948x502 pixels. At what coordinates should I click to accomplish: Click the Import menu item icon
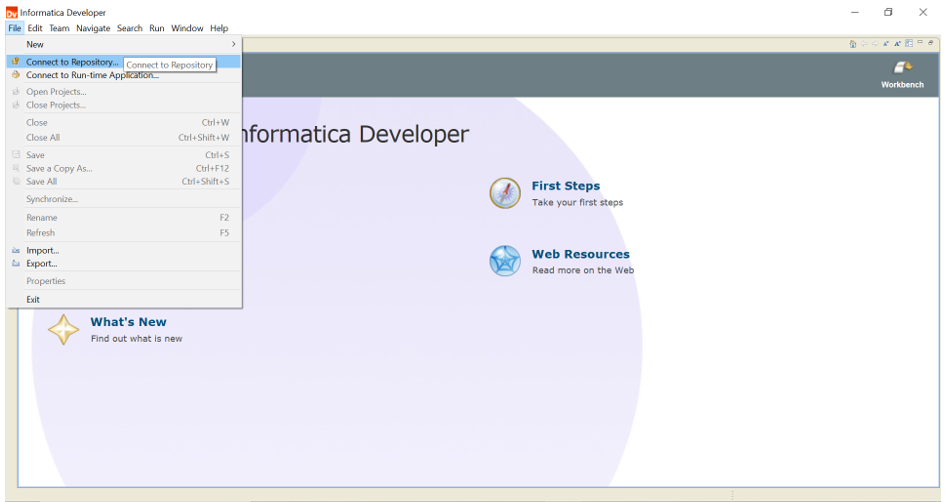click(16, 250)
